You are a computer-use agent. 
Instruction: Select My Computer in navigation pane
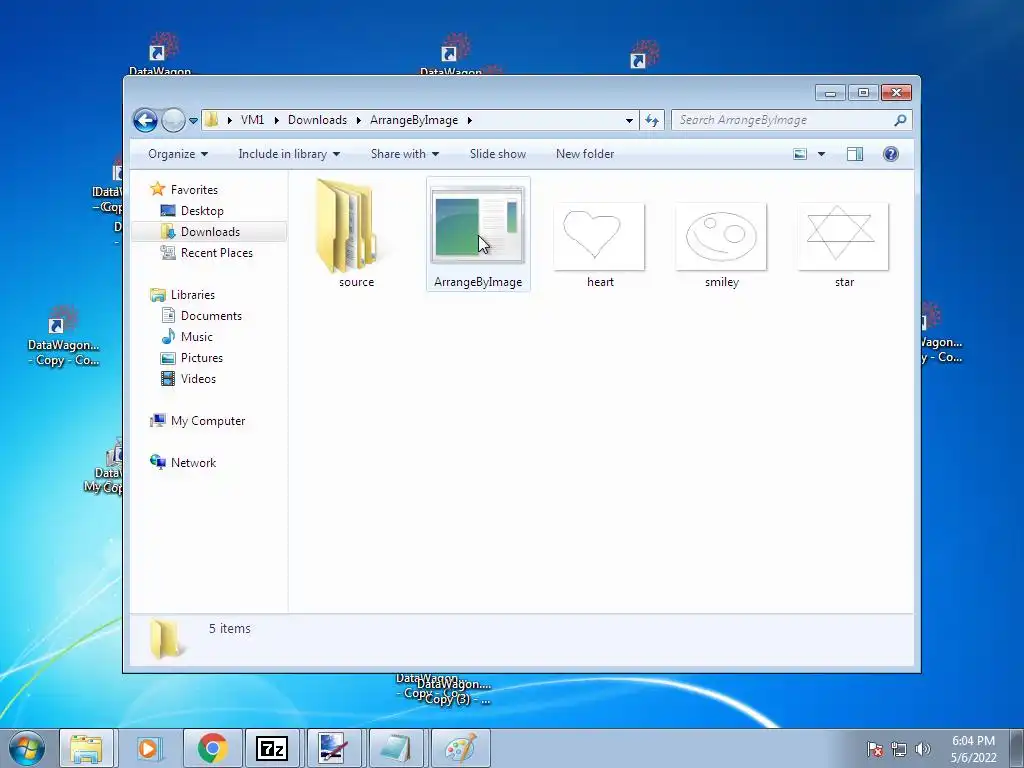(x=208, y=421)
